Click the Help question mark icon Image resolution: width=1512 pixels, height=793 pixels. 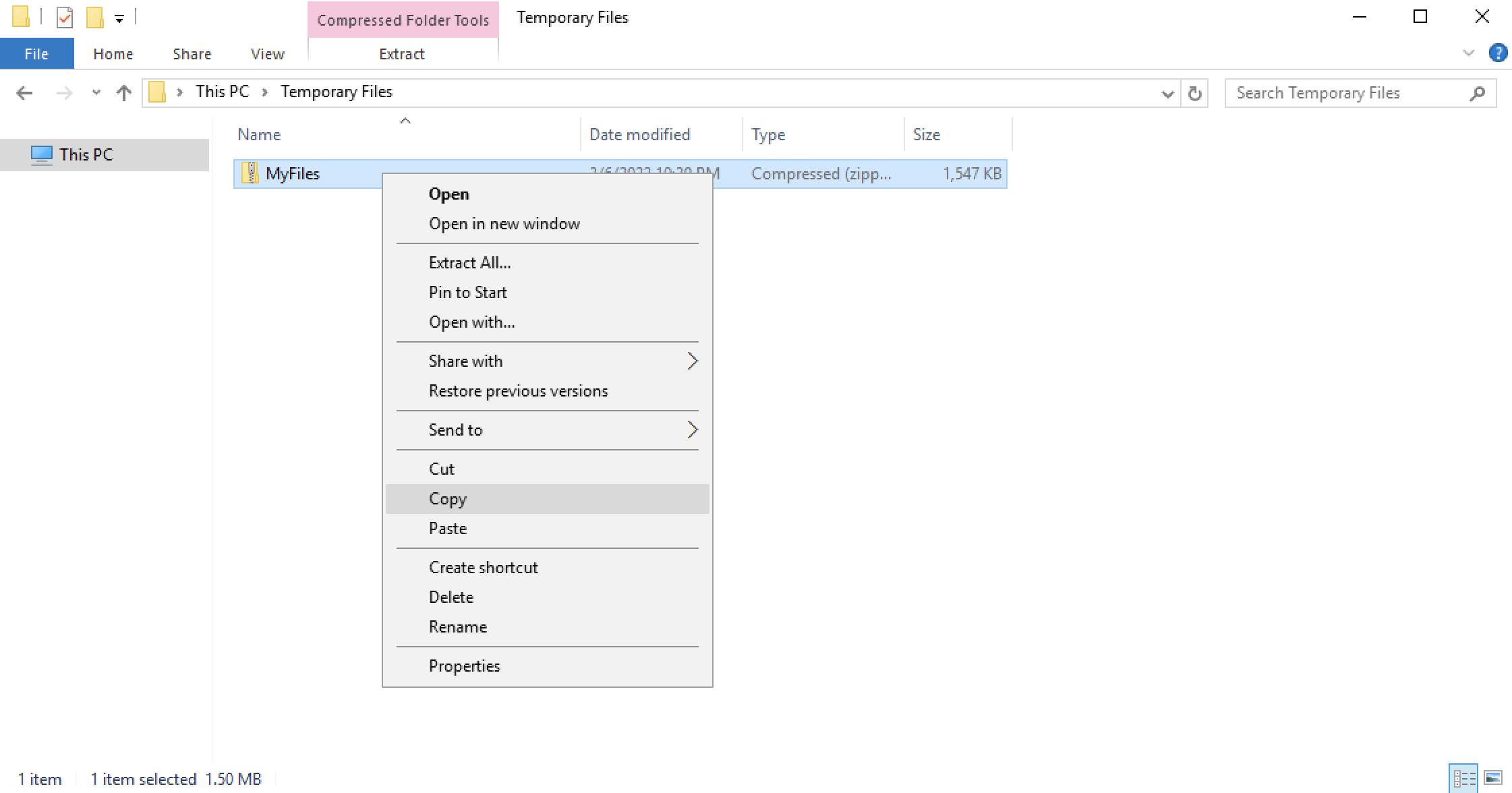click(x=1498, y=53)
